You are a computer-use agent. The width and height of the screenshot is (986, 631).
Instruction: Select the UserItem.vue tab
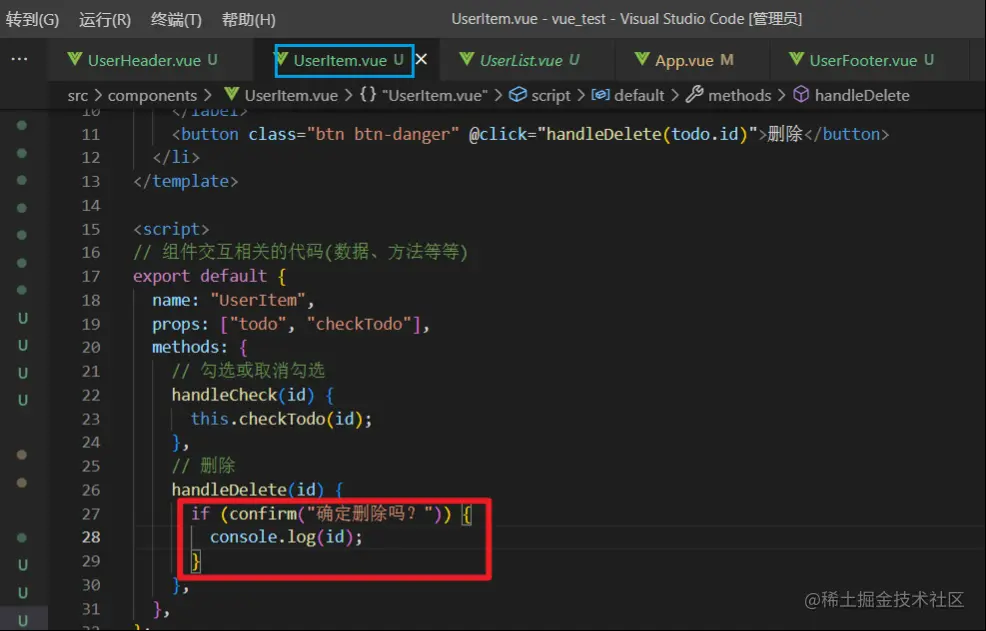point(345,60)
